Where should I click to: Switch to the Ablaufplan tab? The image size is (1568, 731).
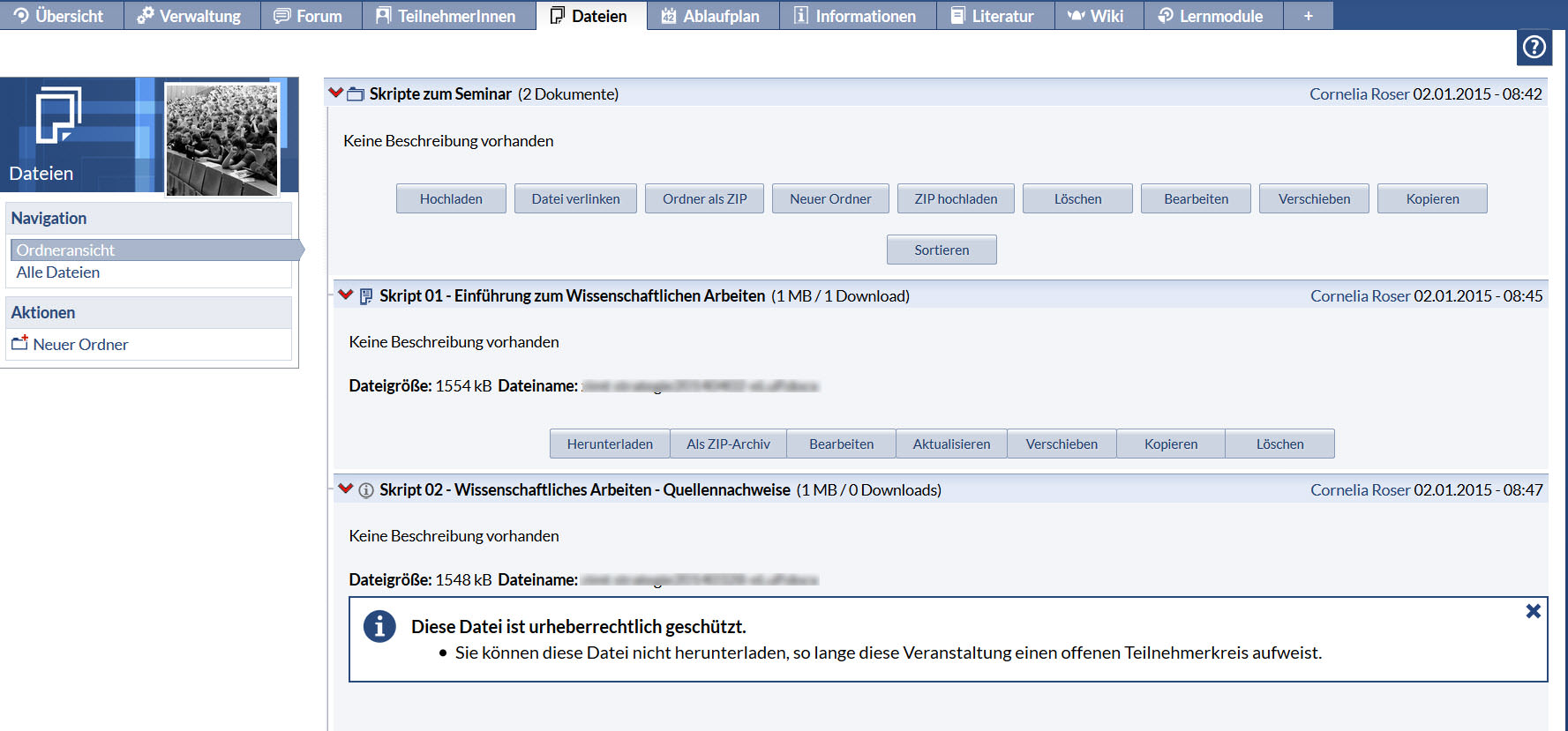(711, 16)
